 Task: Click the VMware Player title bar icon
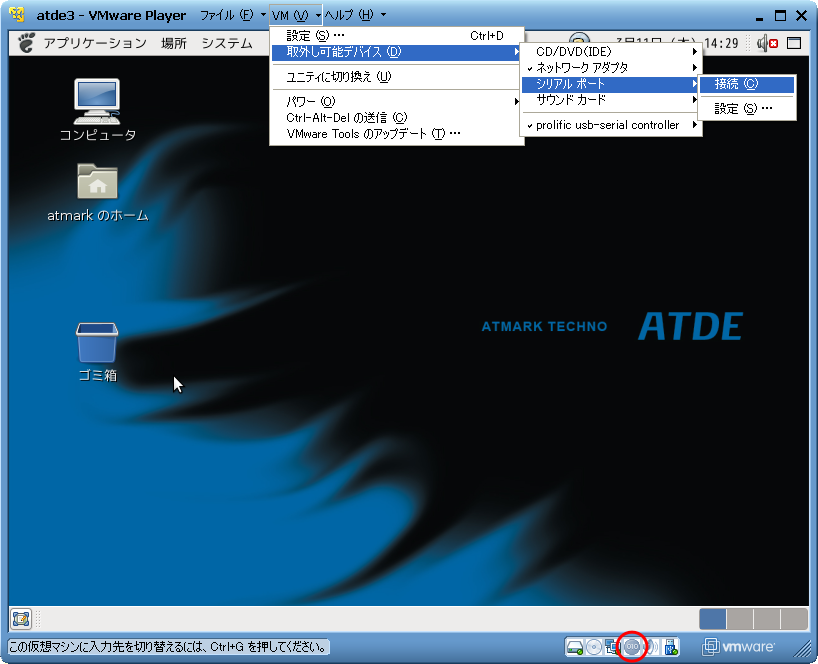point(17,15)
